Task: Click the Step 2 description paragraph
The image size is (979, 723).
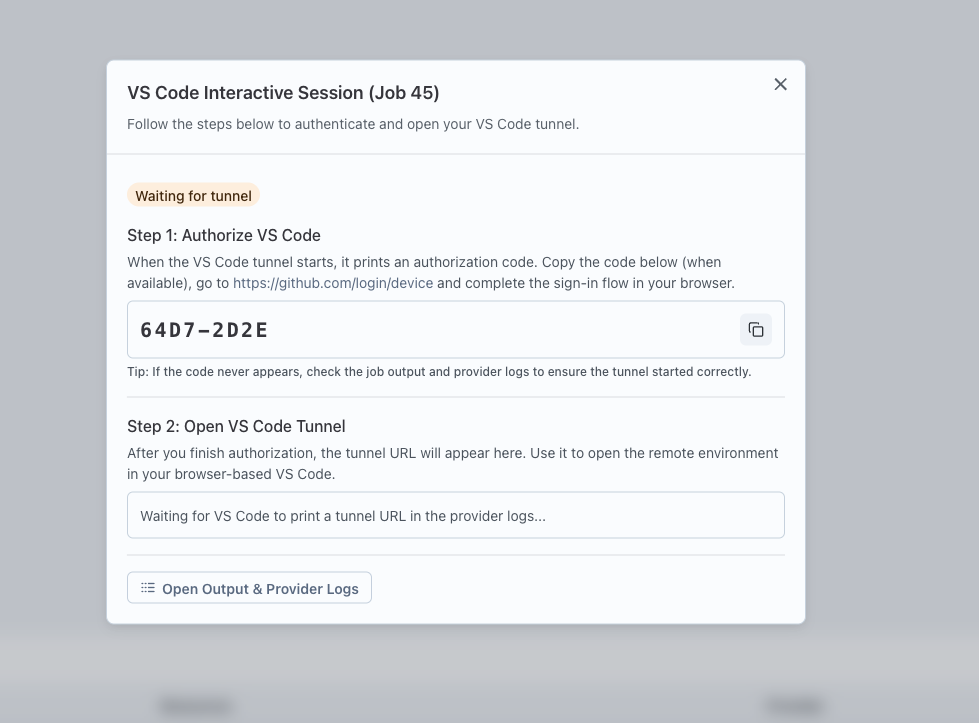Action: pos(452,463)
